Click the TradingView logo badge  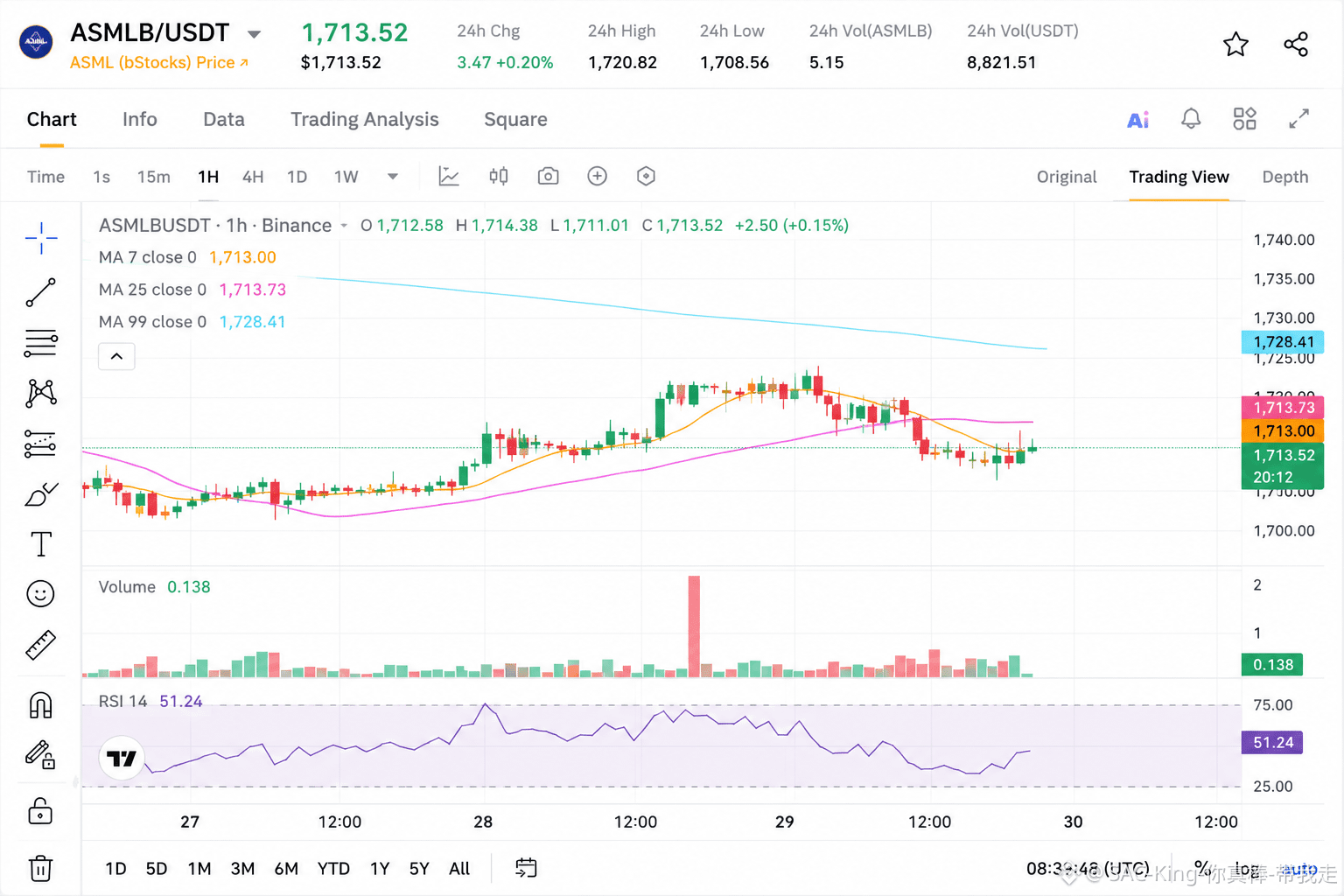tap(122, 759)
